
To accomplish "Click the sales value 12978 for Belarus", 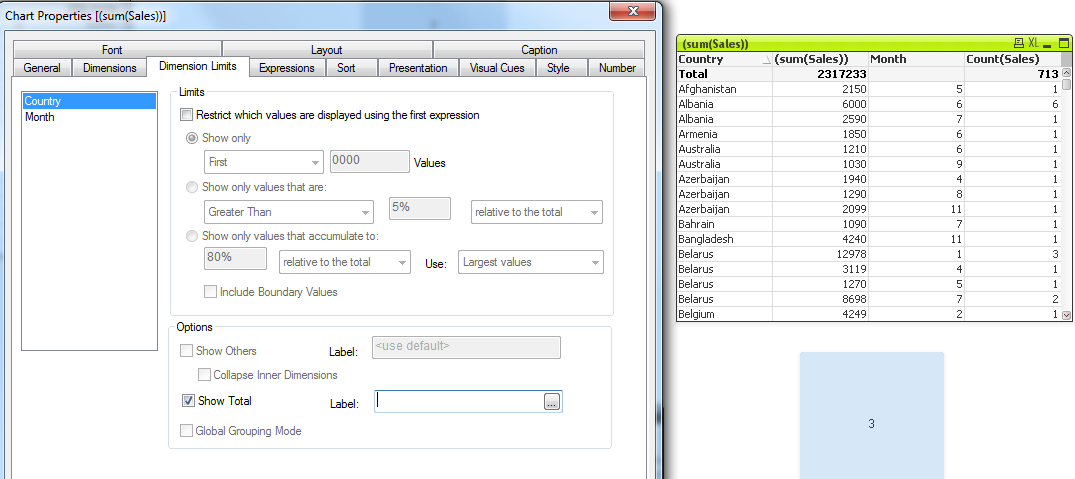I will [851, 254].
